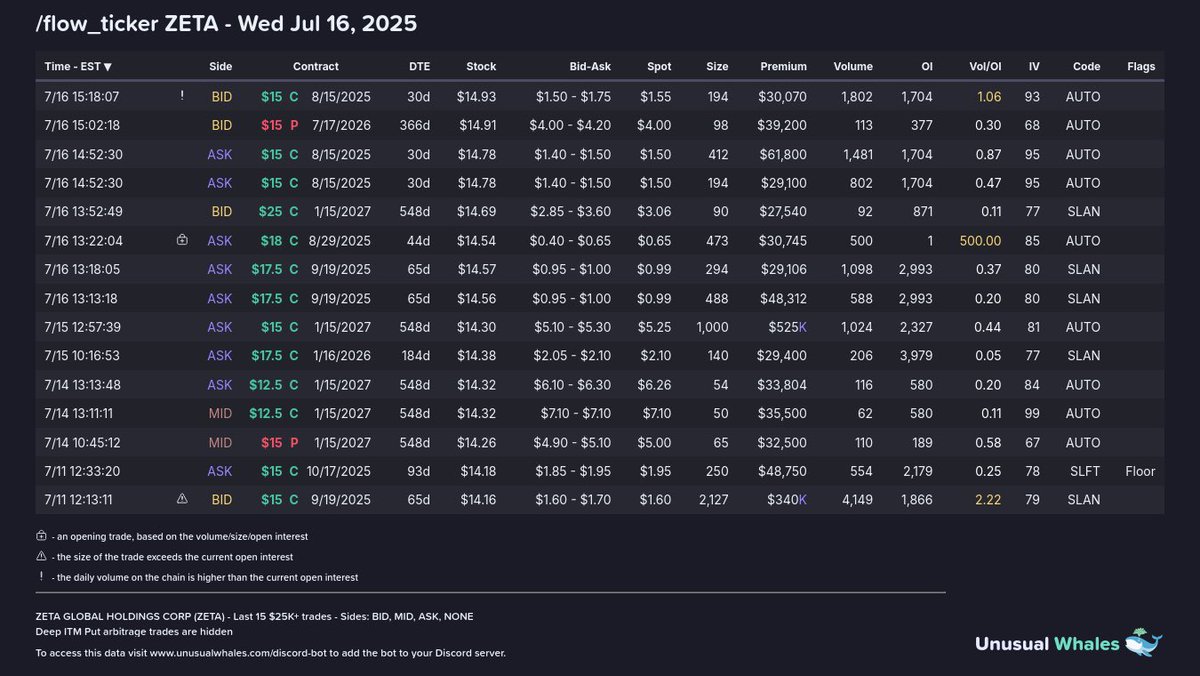The width and height of the screenshot is (1200, 676).
Task: Click the exclamation icon on the 15:18:07 row
Action: coord(182,96)
